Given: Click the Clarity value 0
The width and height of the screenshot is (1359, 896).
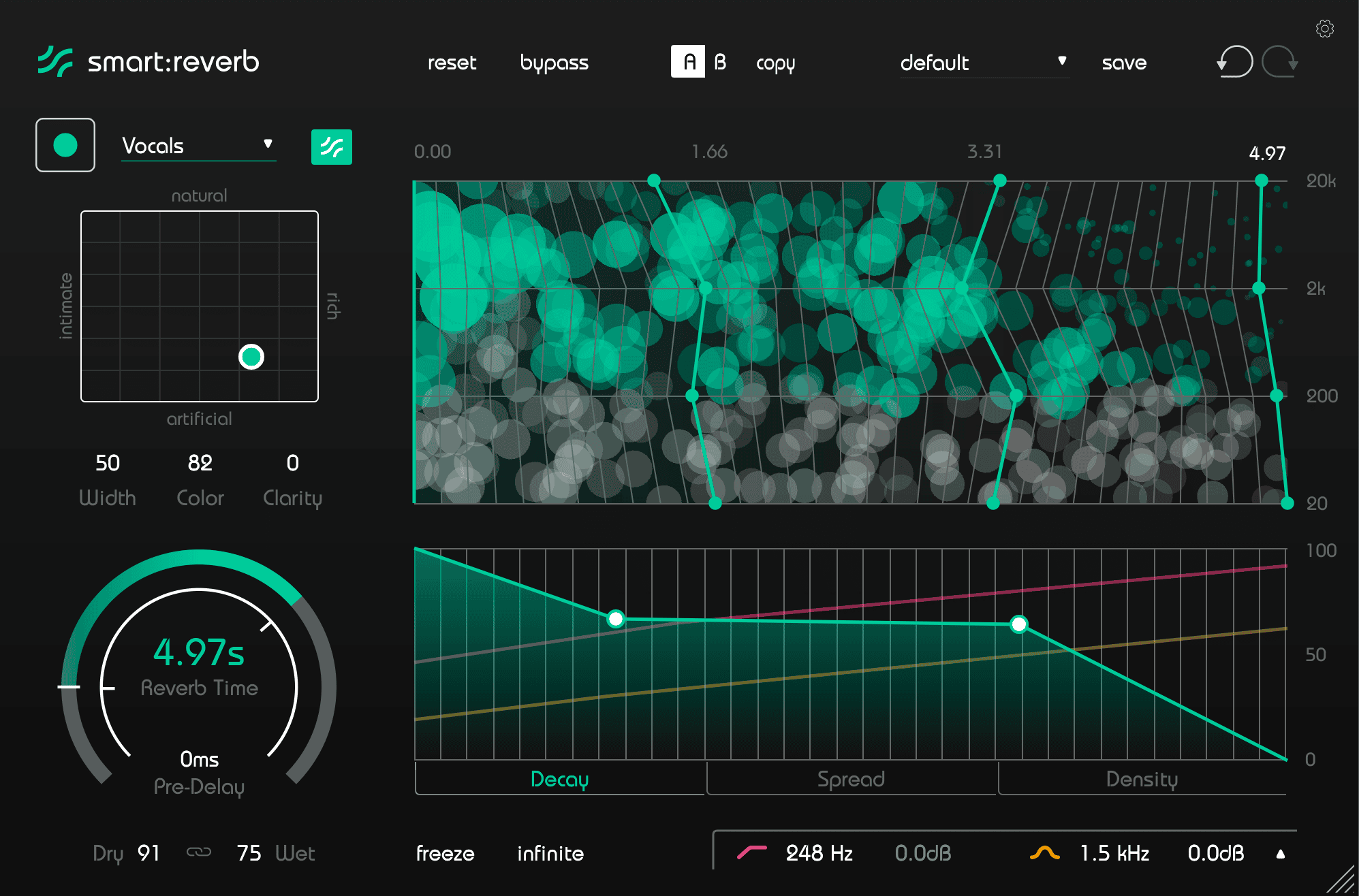Looking at the screenshot, I should pos(293,463).
